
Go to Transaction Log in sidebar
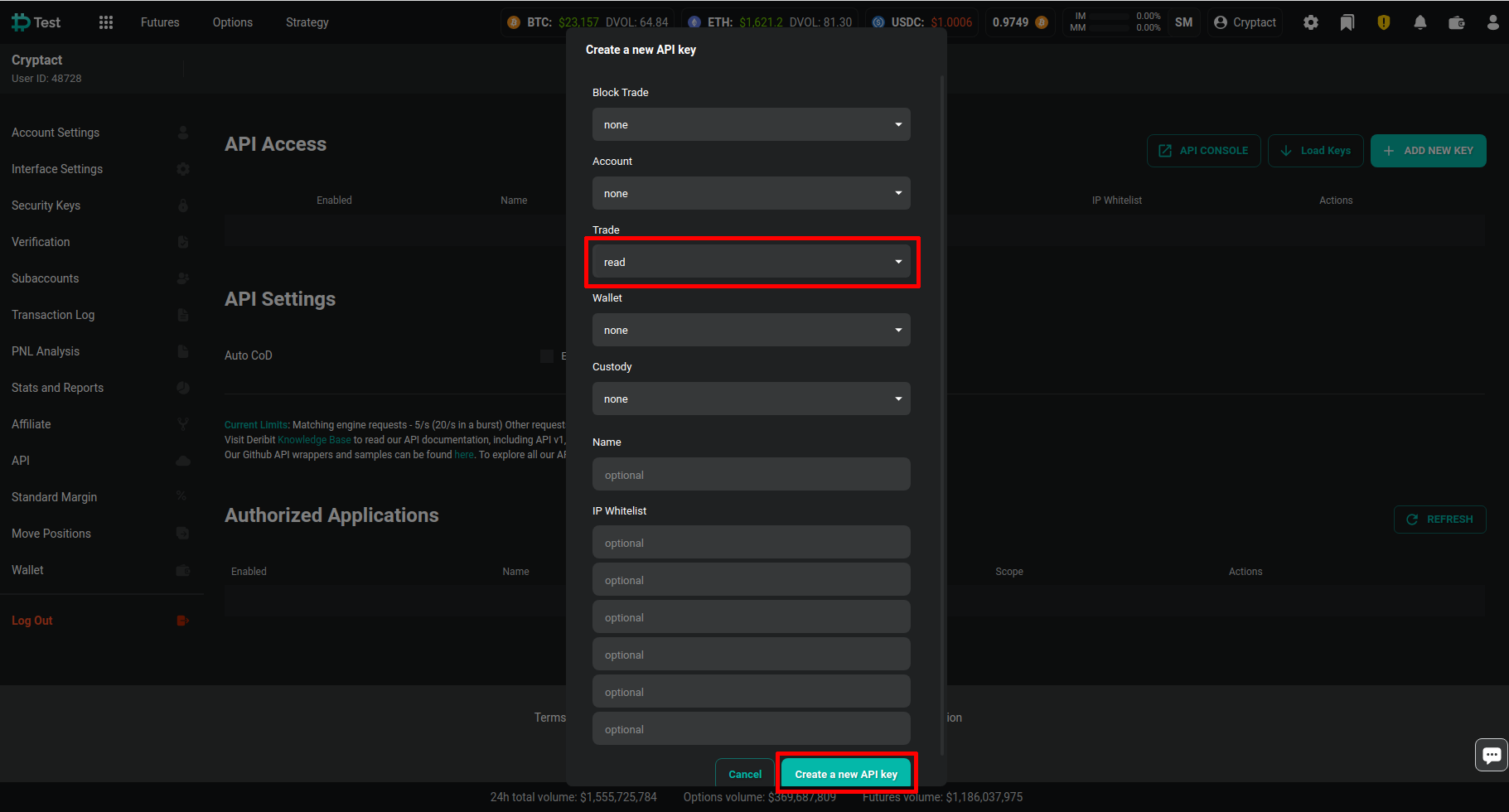pyautogui.click(x=53, y=315)
